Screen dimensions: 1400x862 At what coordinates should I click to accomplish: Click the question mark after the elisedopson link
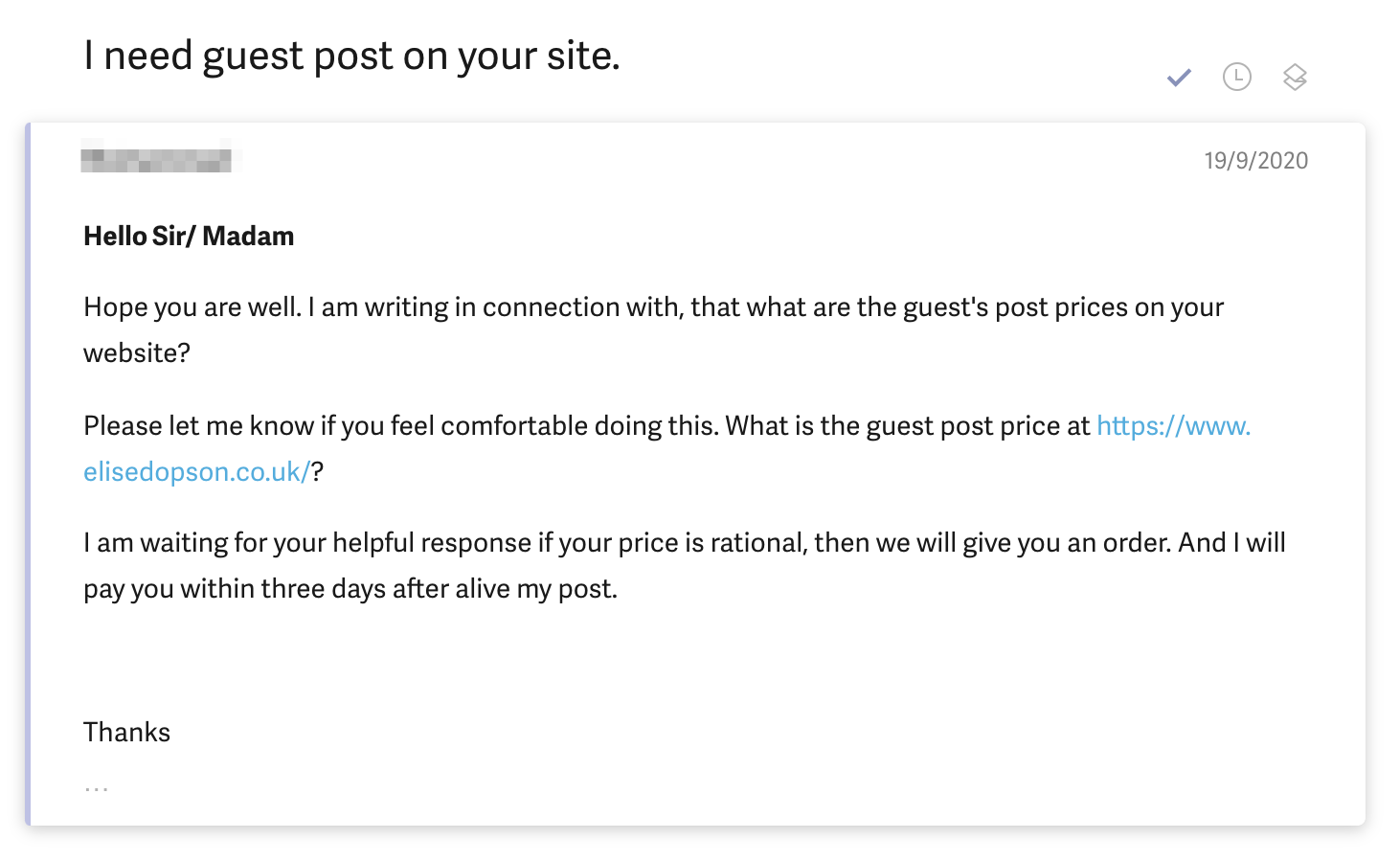pyautogui.click(x=318, y=471)
